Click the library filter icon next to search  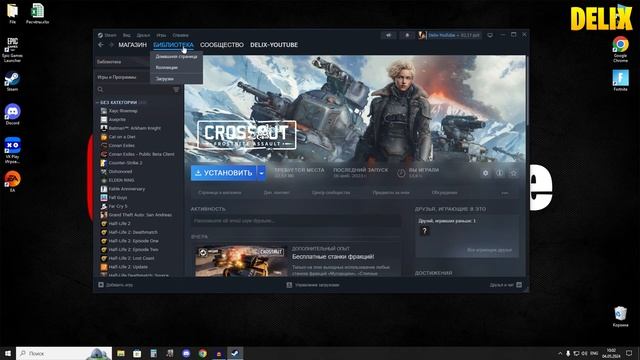point(176,89)
